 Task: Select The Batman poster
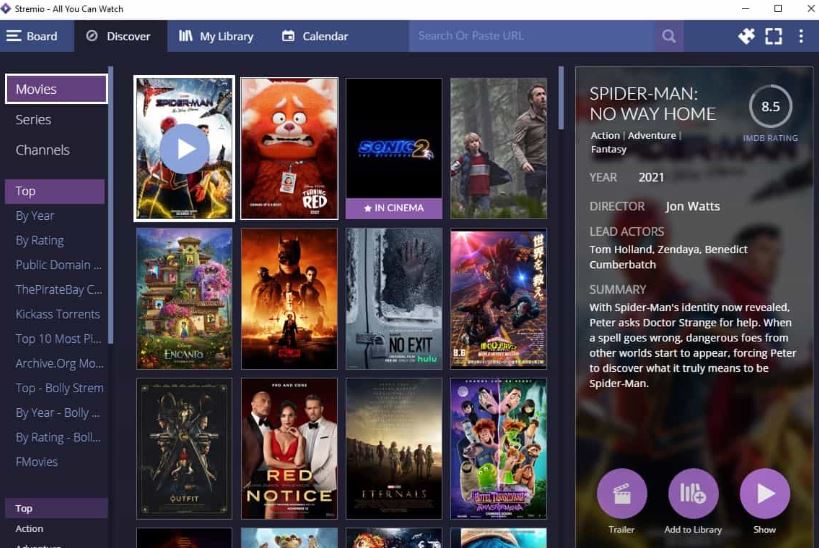click(x=289, y=299)
